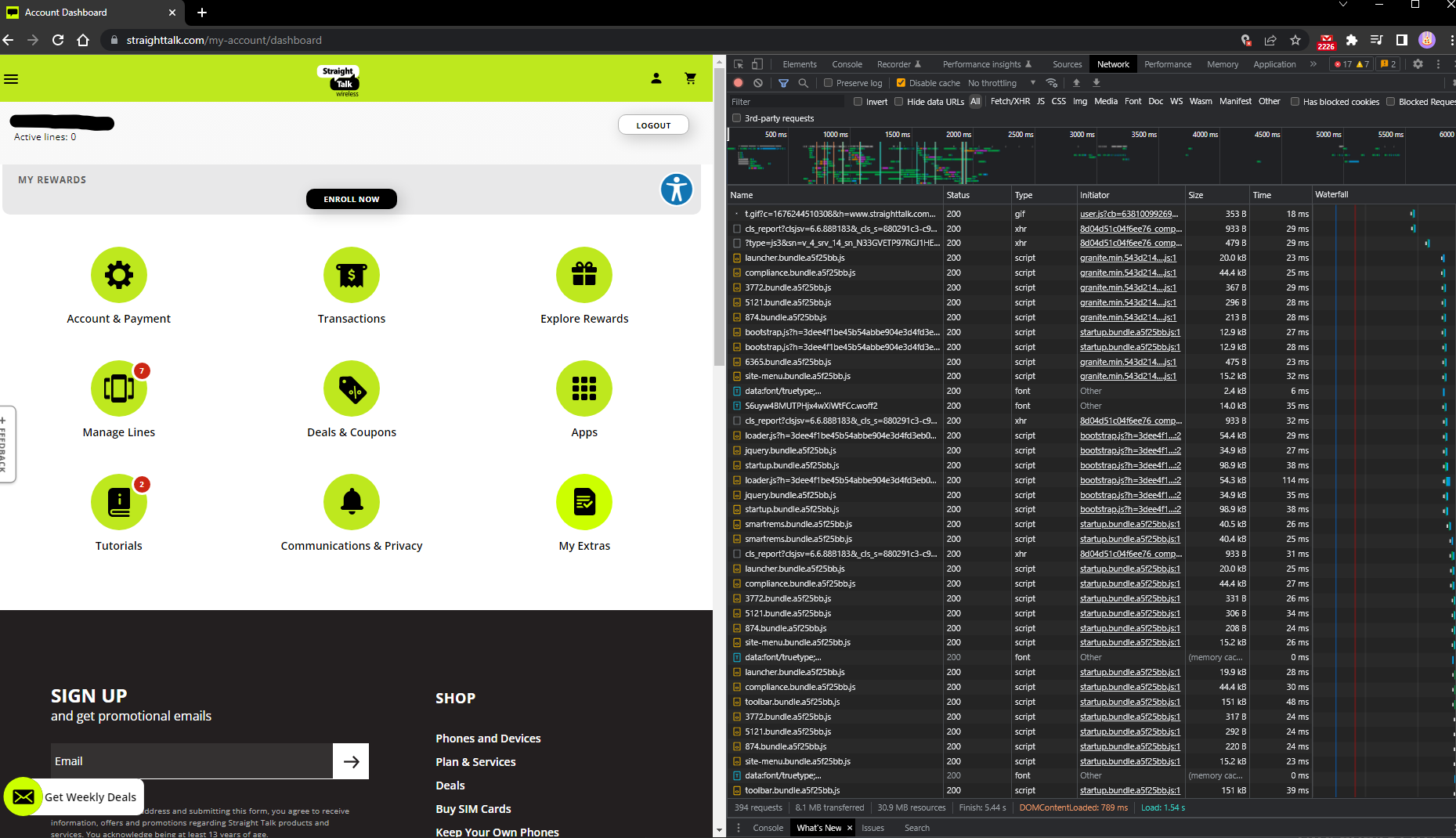
Task: Close the What's New drawer tab
Action: pyautogui.click(x=849, y=828)
